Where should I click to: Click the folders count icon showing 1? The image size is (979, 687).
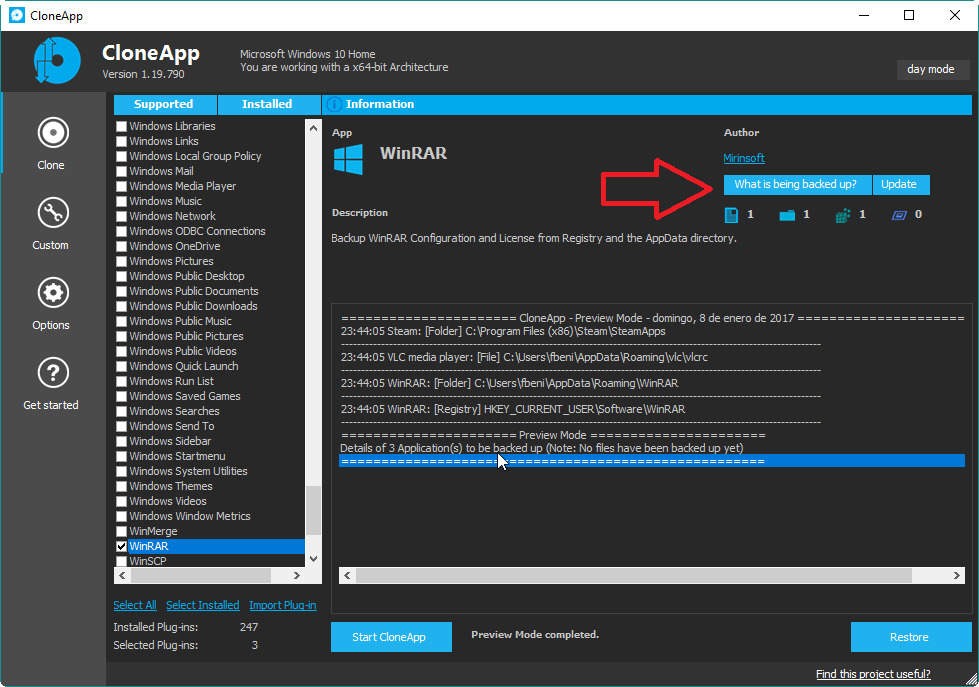pyautogui.click(x=791, y=214)
